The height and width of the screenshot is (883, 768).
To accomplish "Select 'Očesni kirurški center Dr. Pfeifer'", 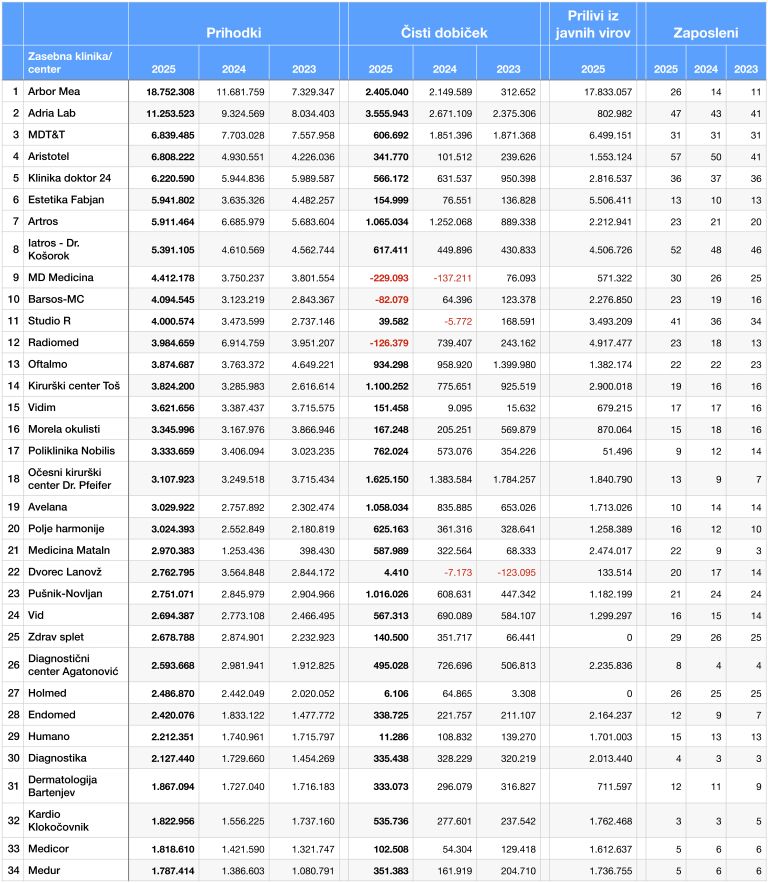I will (x=70, y=479).
